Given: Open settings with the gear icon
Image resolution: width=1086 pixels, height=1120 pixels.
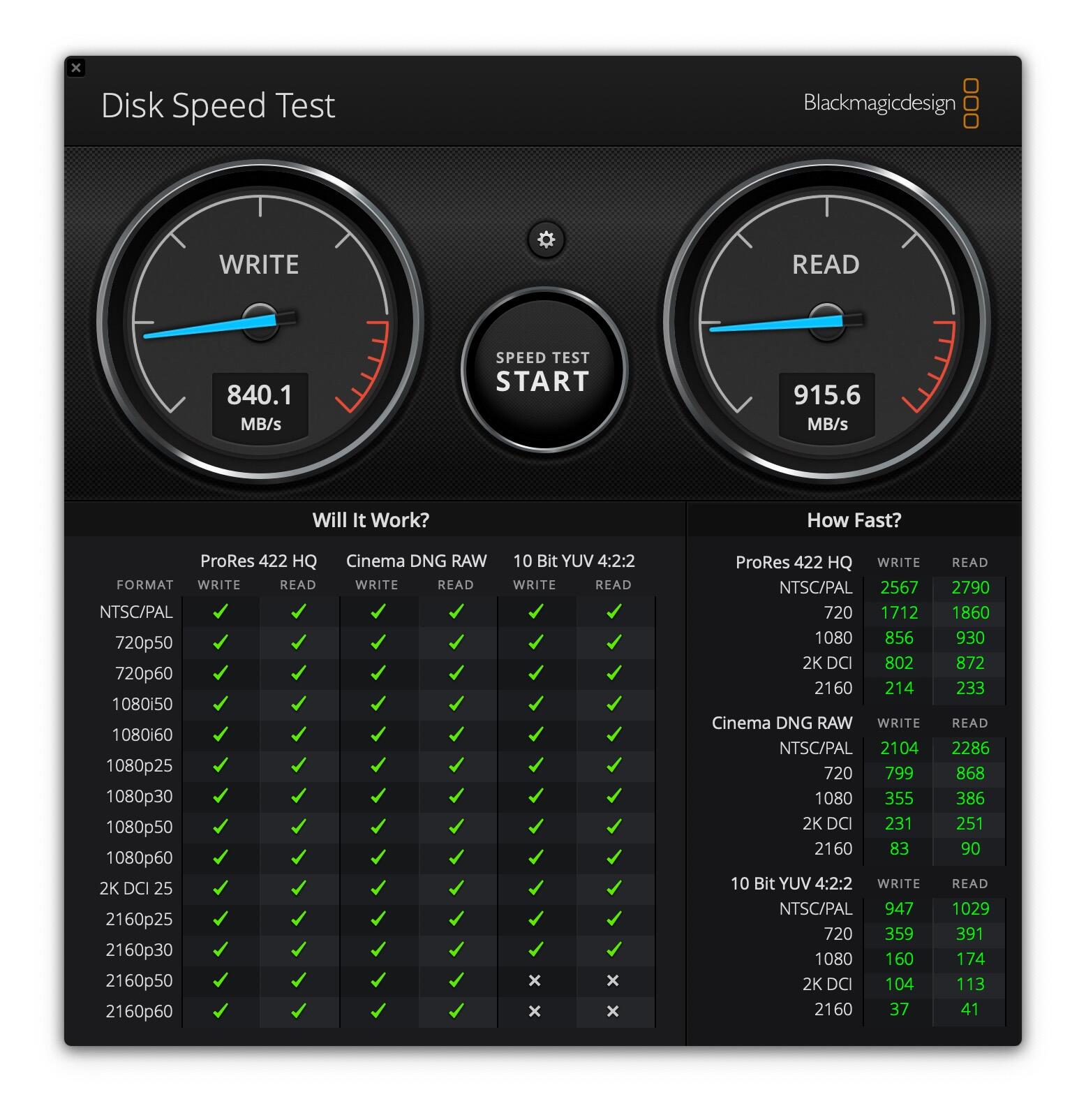Looking at the screenshot, I should (x=546, y=240).
